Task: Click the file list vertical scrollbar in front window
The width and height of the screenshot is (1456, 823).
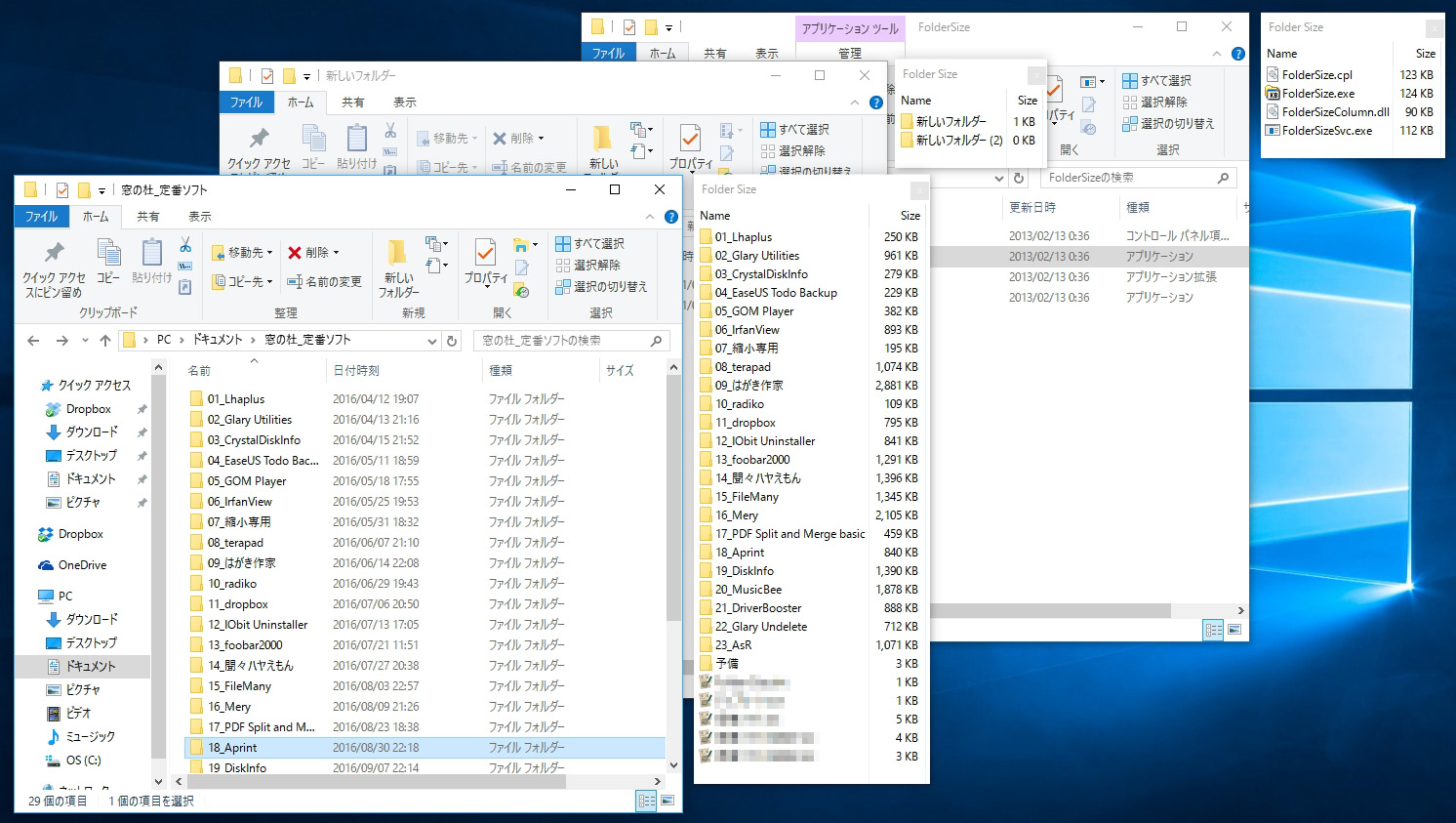Action: pos(673,498)
